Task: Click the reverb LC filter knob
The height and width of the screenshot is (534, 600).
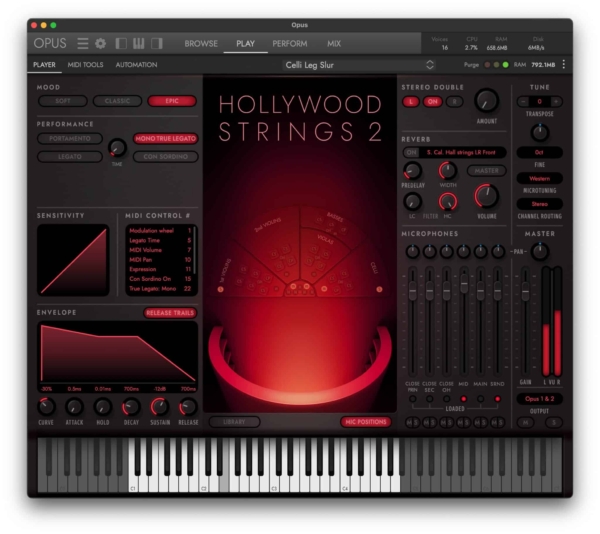Action: (x=412, y=202)
